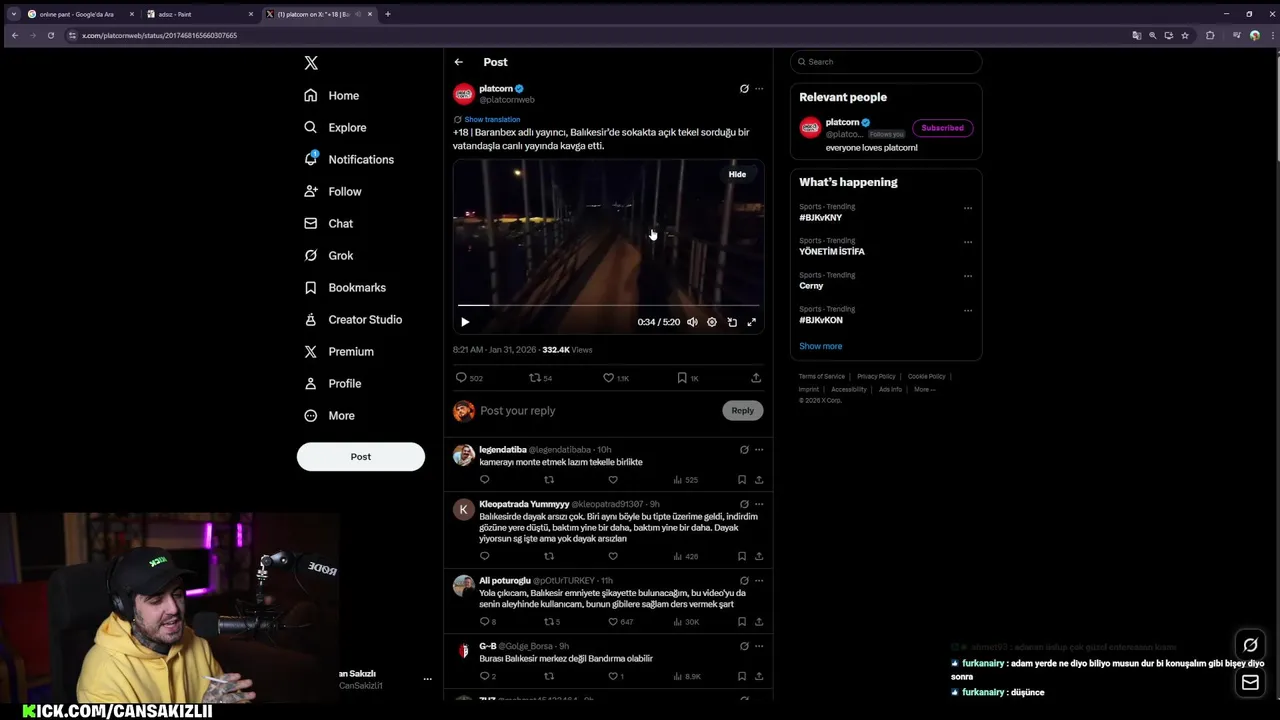
Task: Click the X search box
Action: click(886, 62)
